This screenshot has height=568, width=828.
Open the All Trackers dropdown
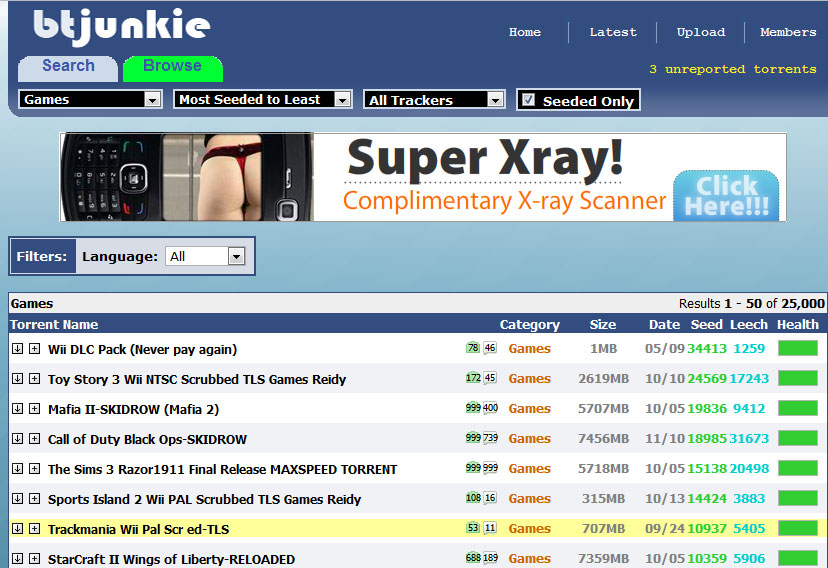434,100
